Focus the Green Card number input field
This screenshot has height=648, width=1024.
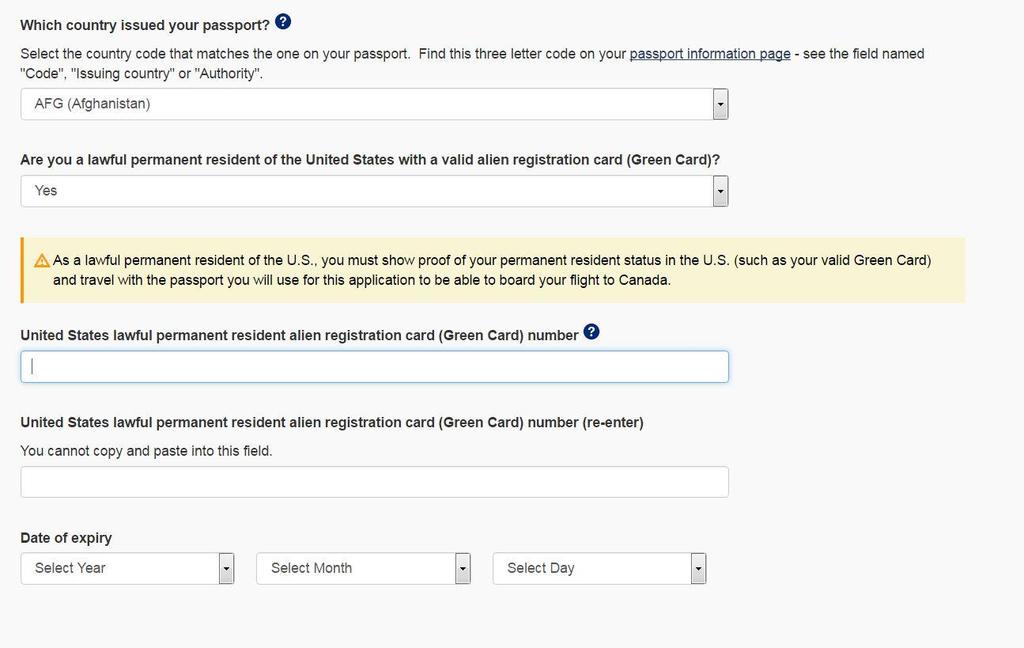coord(374,366)
